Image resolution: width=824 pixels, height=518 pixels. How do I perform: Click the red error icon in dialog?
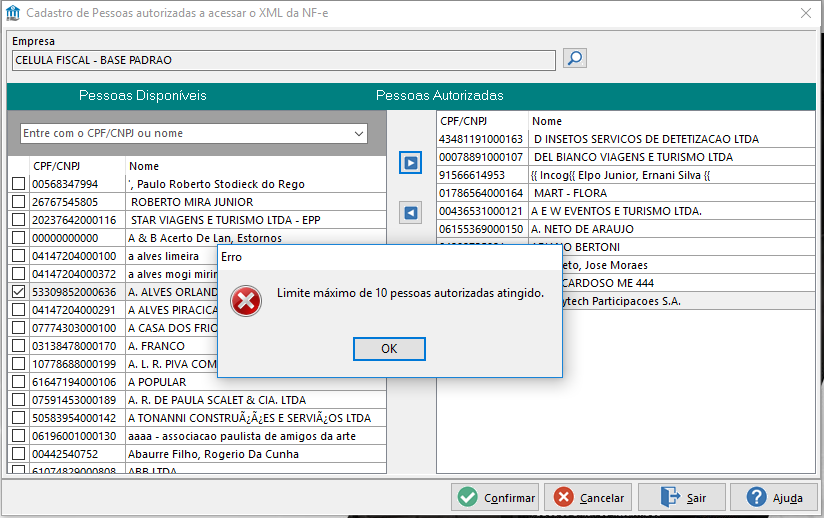[246, 301]
